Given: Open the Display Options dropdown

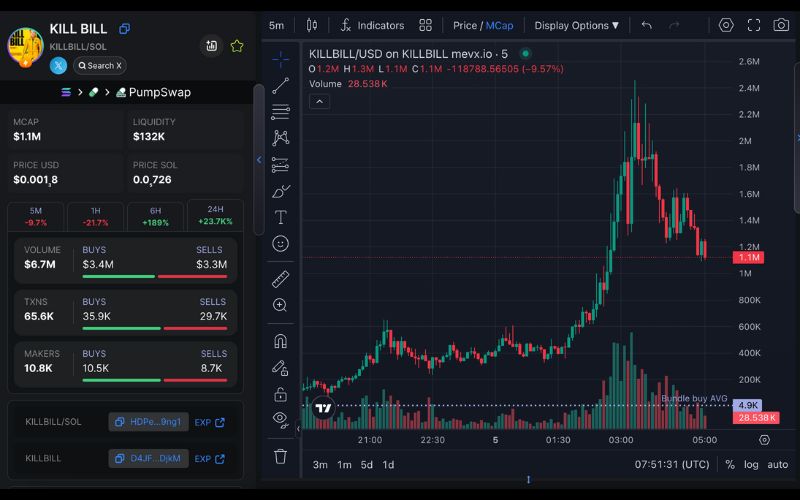Looking at the screenshot, I should coord(577,26).
